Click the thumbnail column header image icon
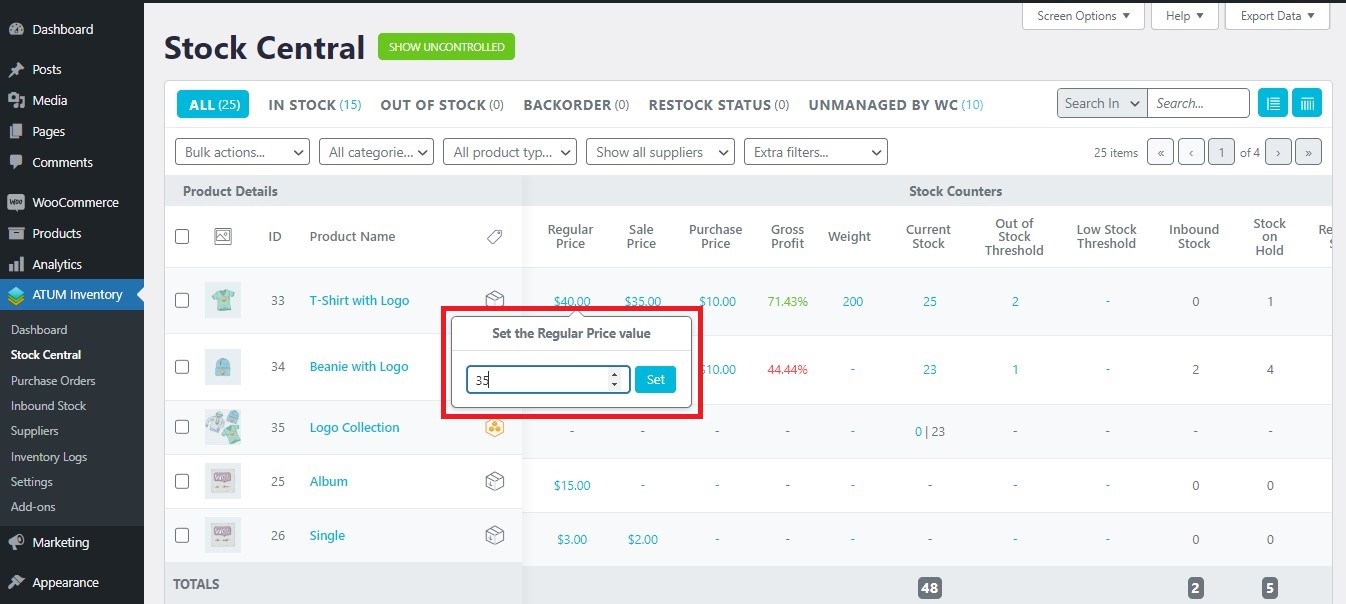This screenshot has width=1346, height=604. pyautogui.click(x=223, y=237)
